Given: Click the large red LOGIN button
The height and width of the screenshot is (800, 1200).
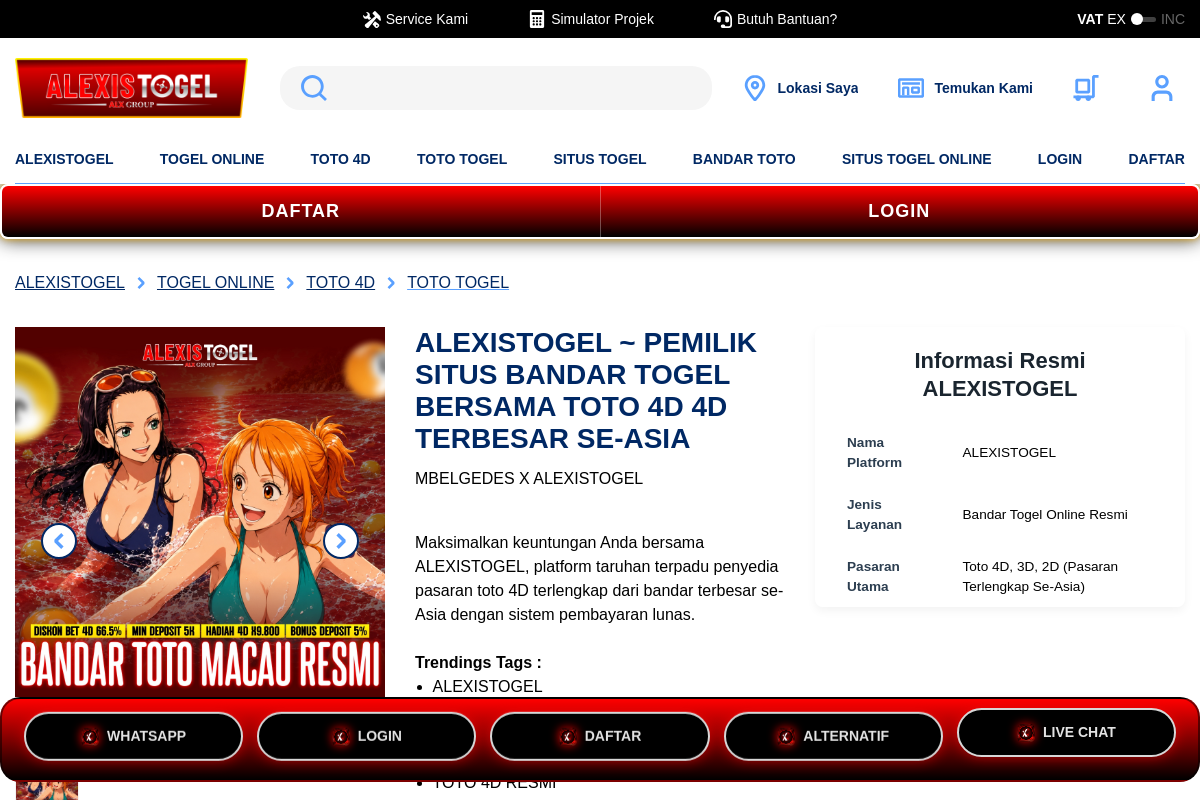Looking at the screenshot, I should point(899,211).
